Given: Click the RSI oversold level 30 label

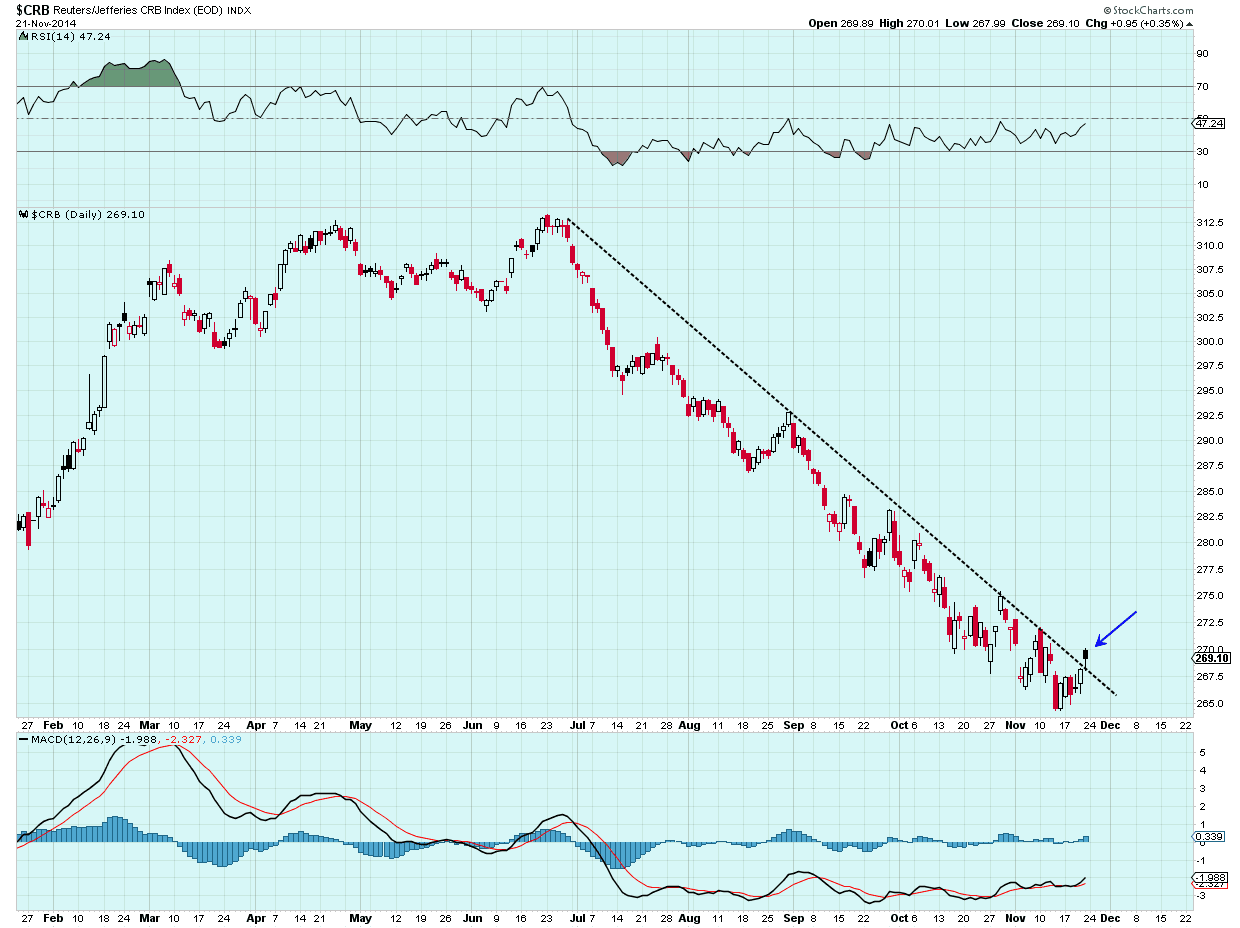Looking at the screenshot, I should pos(1202,152).
